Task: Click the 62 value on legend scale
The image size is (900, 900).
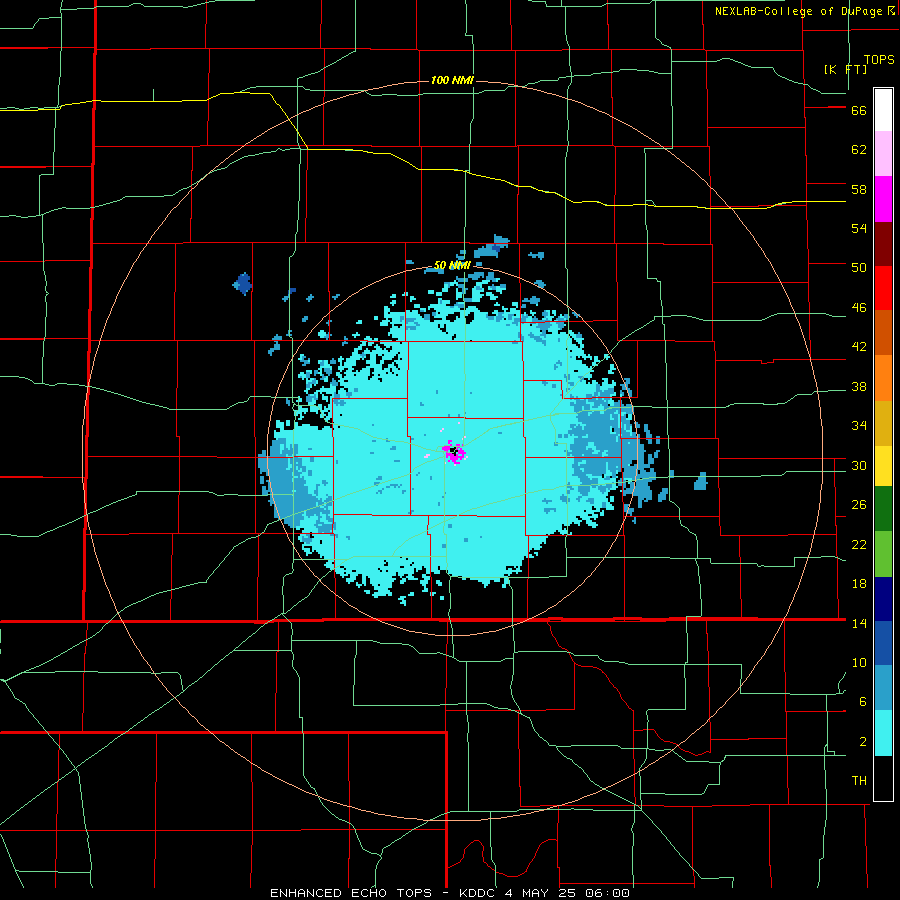Action: click(x=859, y=150)
